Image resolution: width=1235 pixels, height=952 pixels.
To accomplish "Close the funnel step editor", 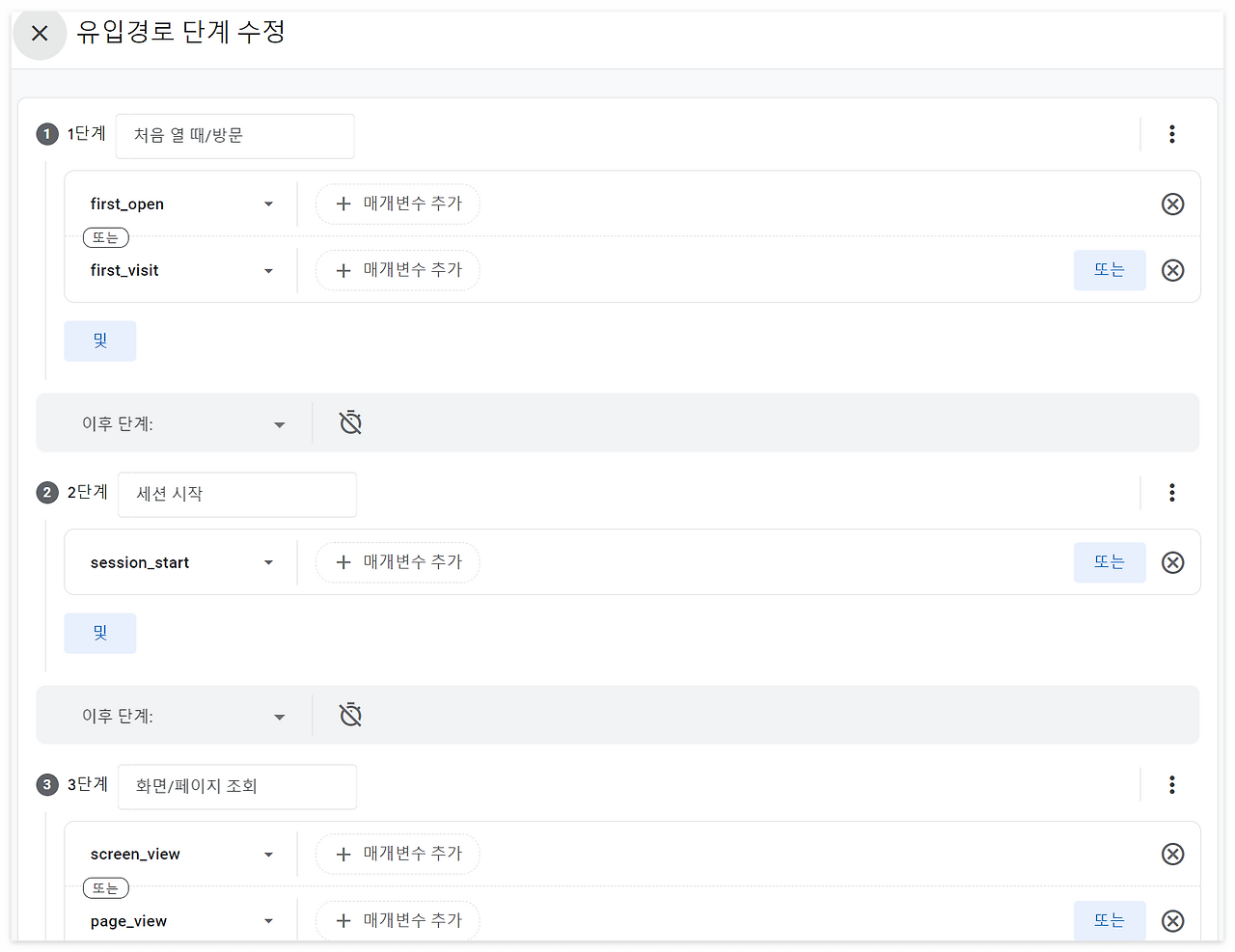I will (40, 34).
